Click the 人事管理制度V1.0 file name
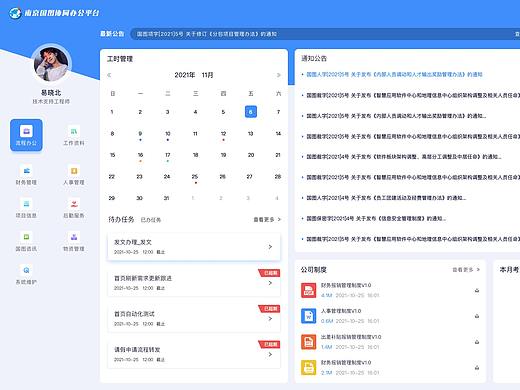 point(341,311)
